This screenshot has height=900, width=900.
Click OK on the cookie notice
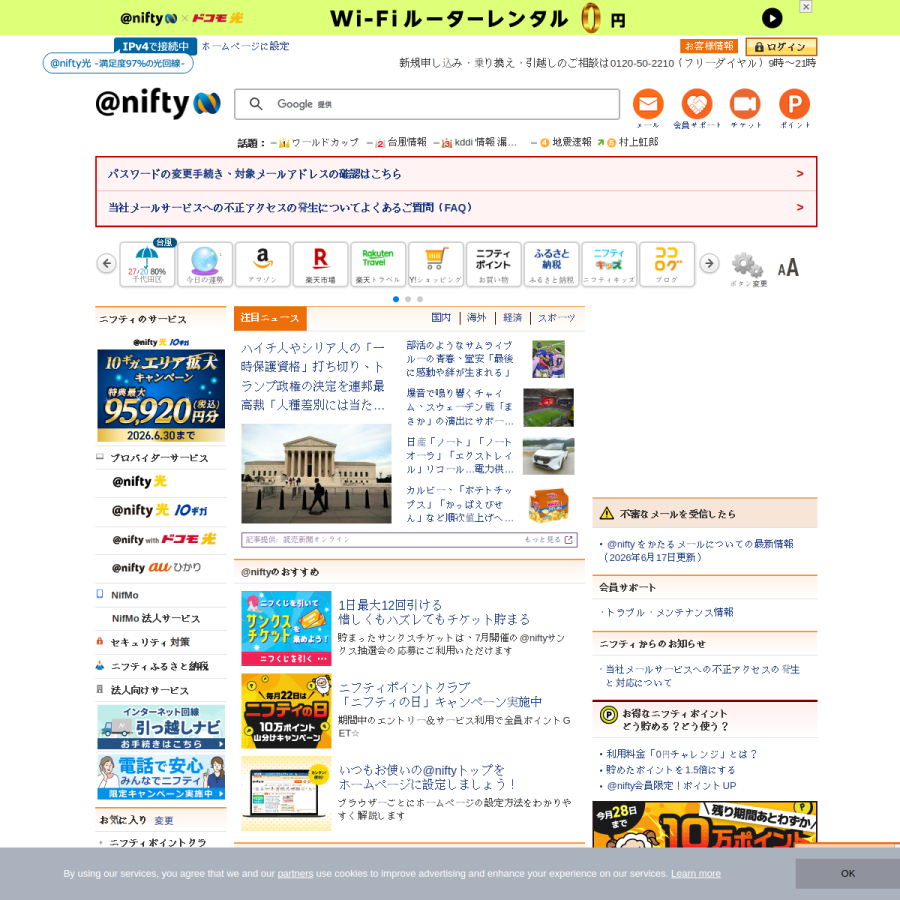[x=848, y=874]
